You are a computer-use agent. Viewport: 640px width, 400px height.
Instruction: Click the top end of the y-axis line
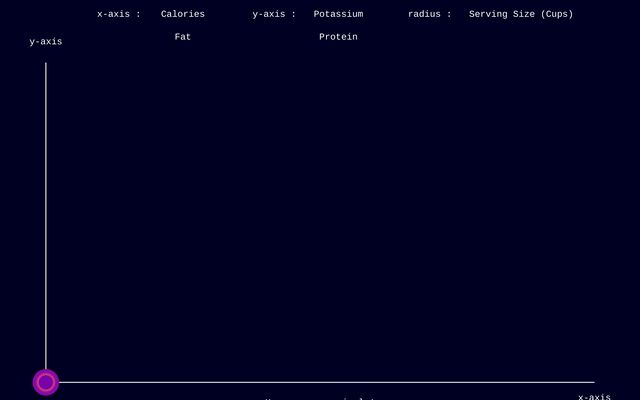click(x=46, y=64)
